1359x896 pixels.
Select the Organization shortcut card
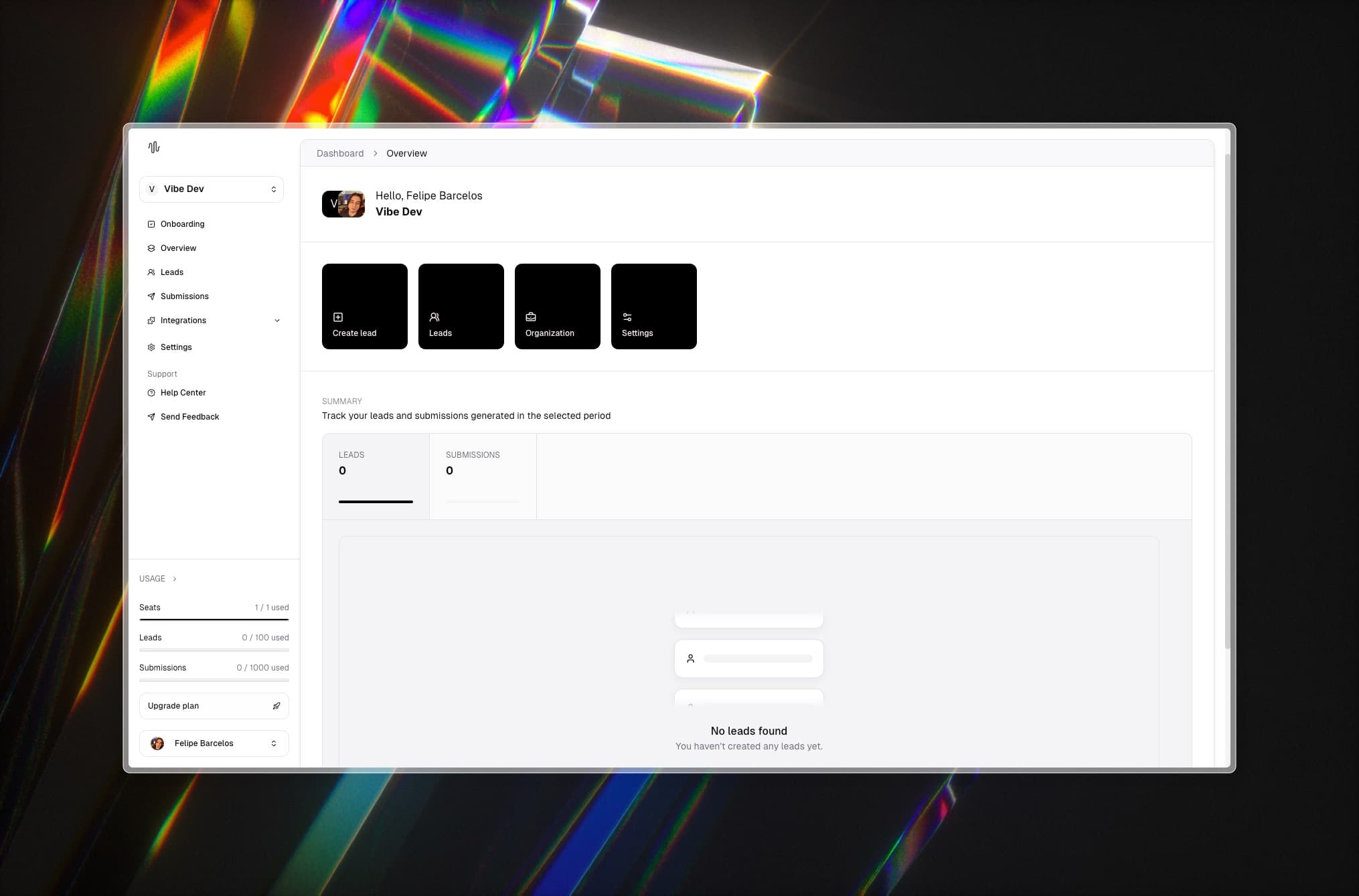(x=557, y=306)
